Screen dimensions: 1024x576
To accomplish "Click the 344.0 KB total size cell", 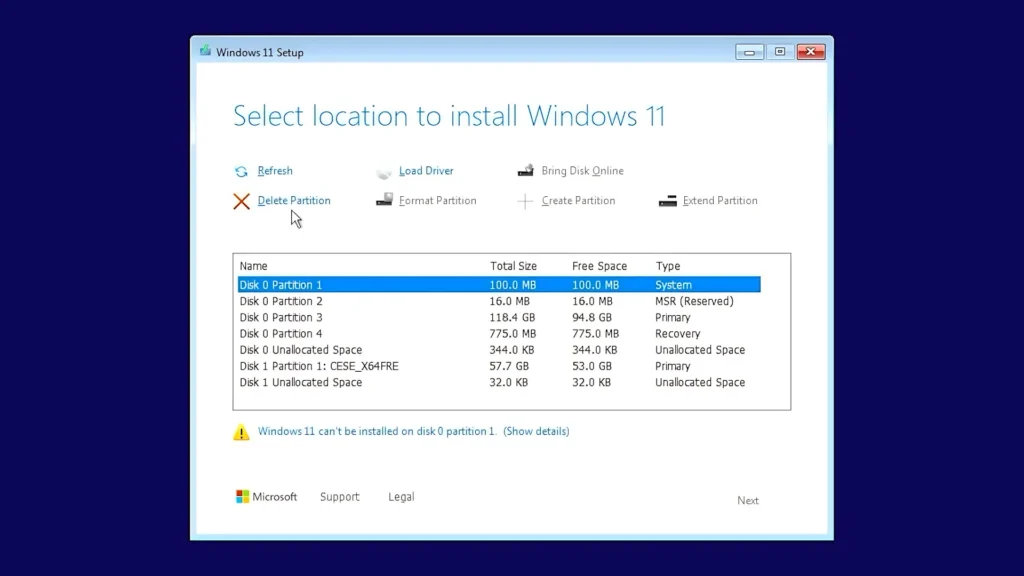I will (511, 350).
